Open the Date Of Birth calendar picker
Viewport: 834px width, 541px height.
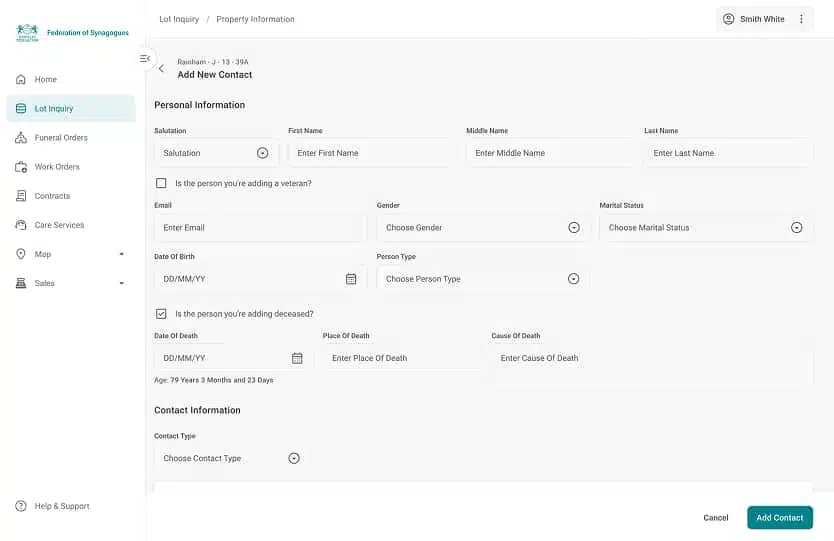point(351,279)
